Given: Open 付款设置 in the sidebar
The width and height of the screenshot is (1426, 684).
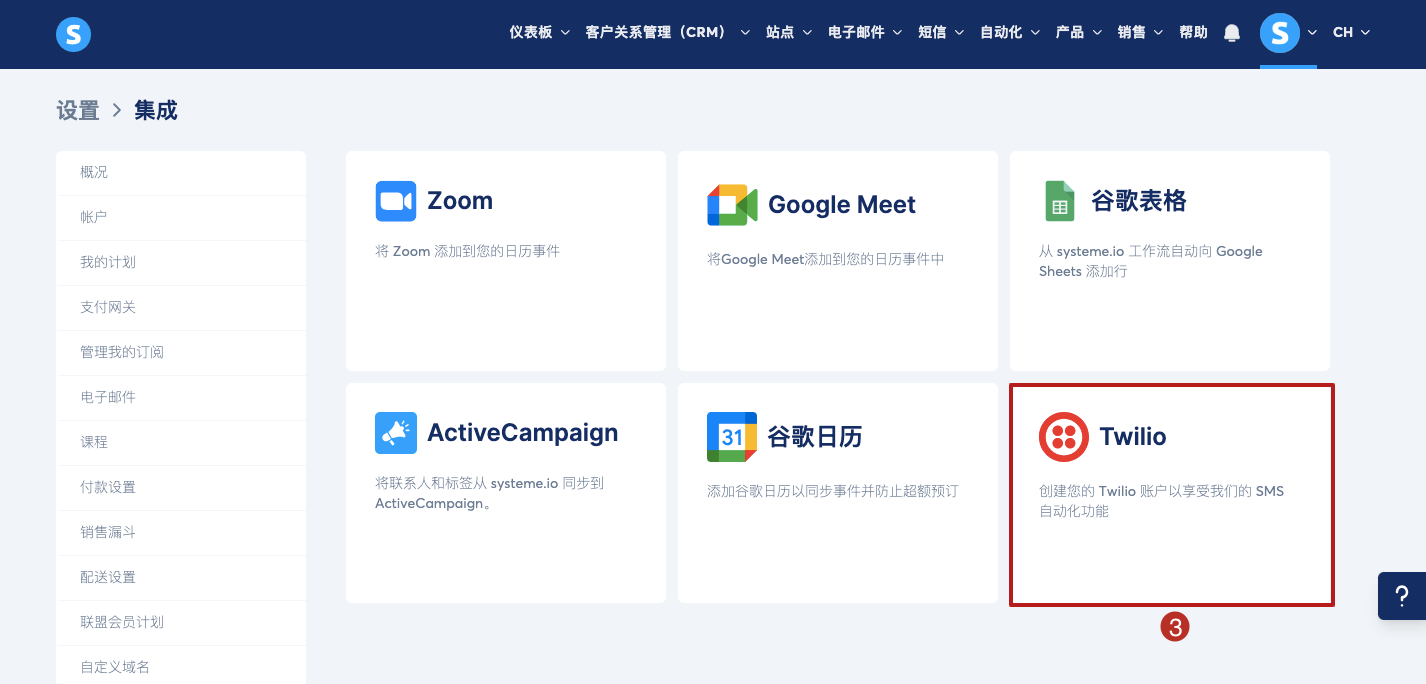Looking at the screenshot, I should tap(181, 488).
